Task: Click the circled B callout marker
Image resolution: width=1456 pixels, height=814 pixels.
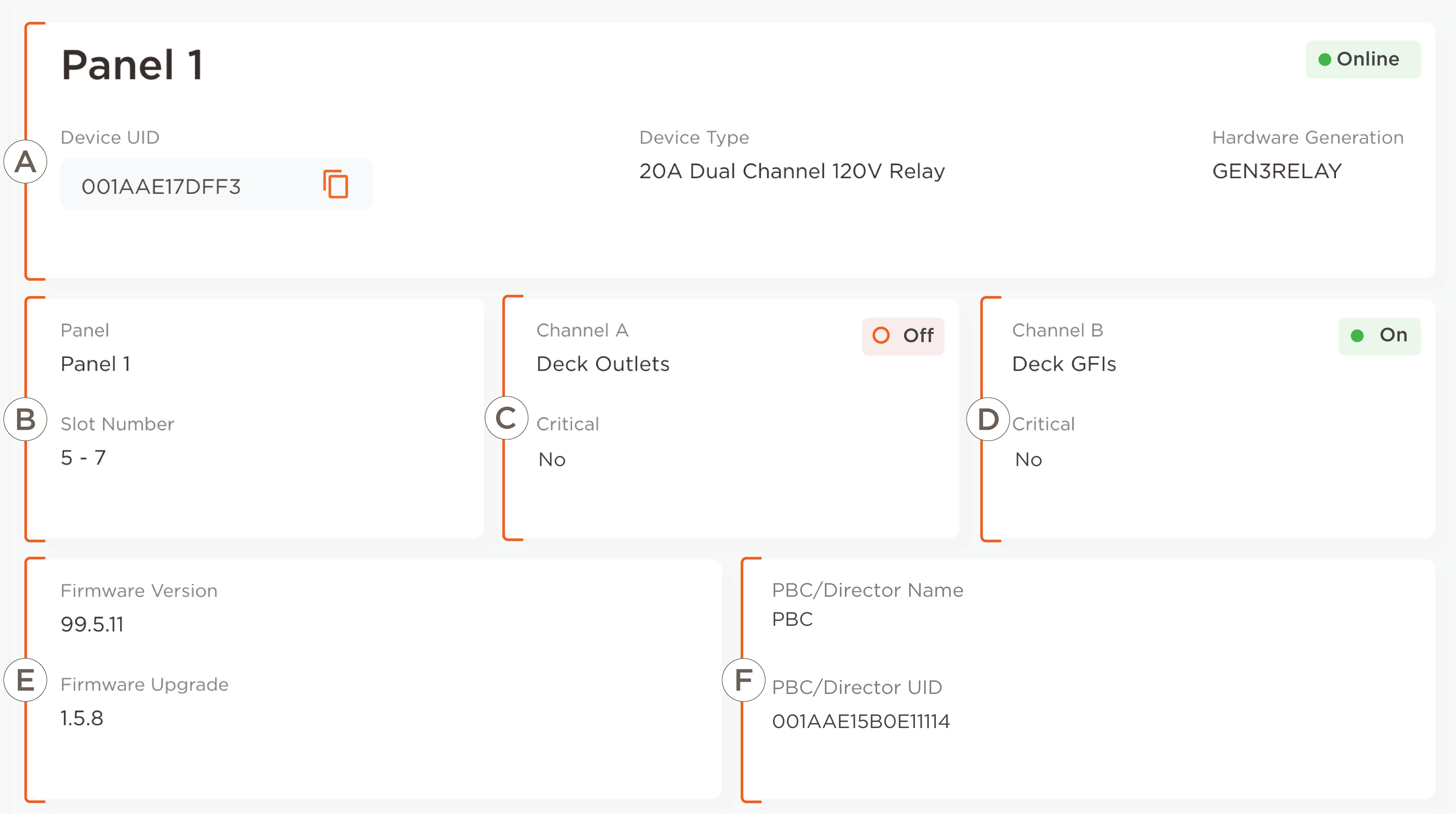Action: (25, 420)
